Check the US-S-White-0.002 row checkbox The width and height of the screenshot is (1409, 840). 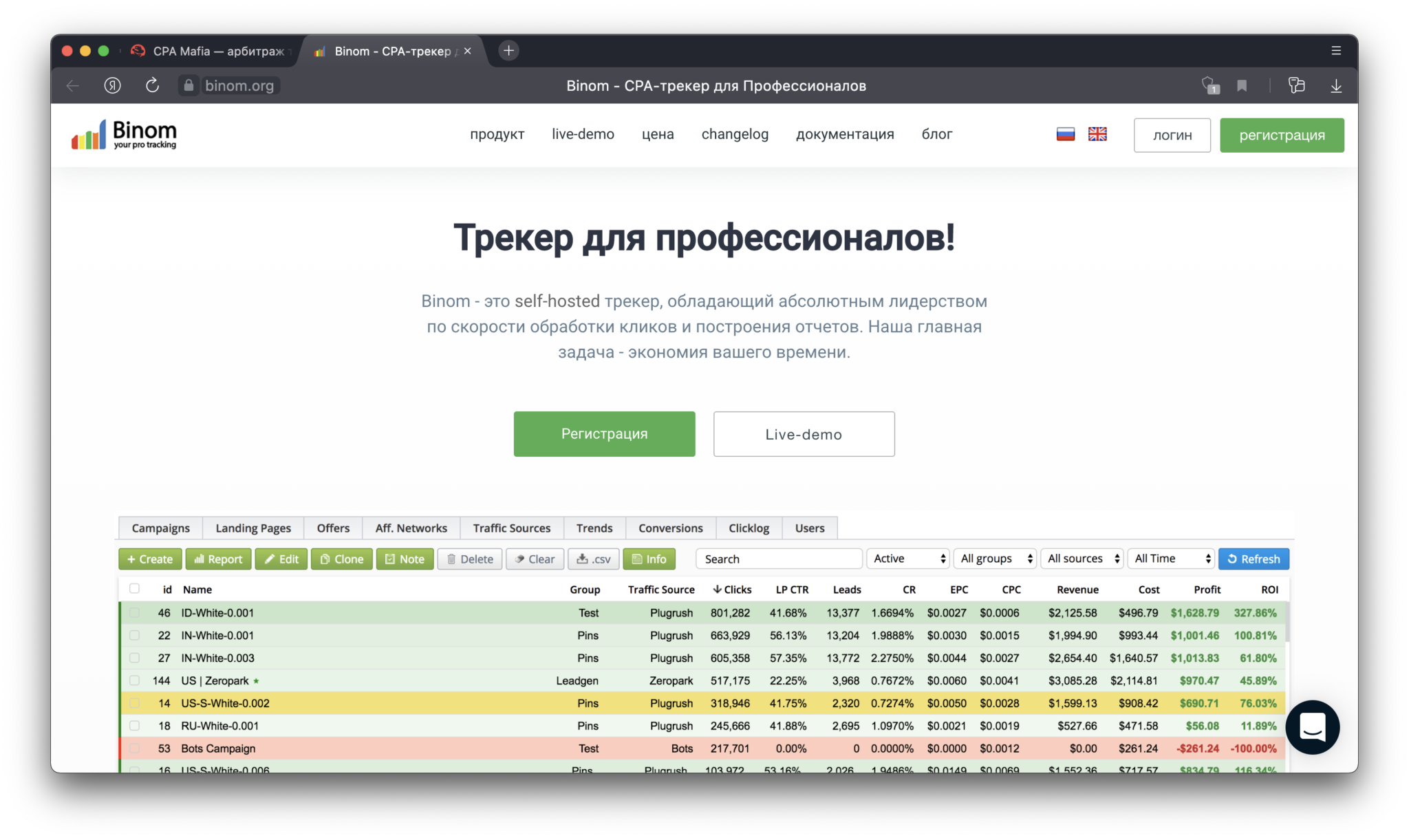coord(135,703)
